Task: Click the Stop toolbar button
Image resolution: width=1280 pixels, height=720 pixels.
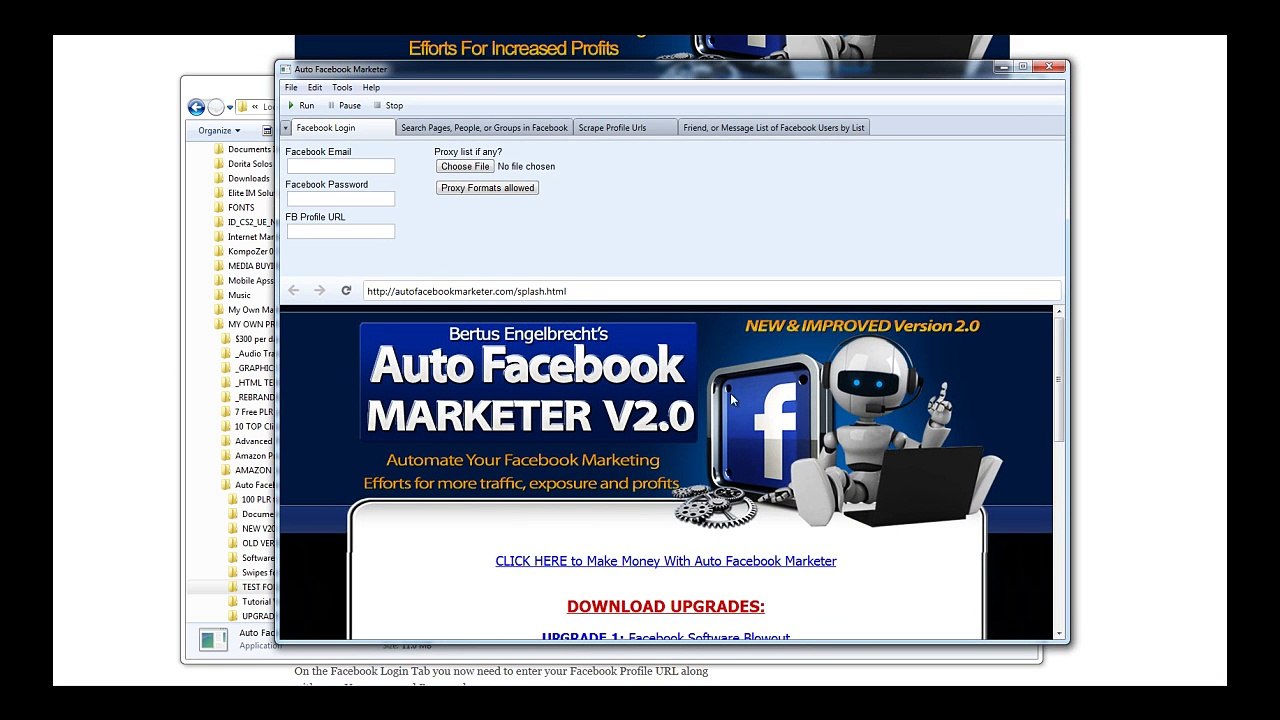Action: 388,105
